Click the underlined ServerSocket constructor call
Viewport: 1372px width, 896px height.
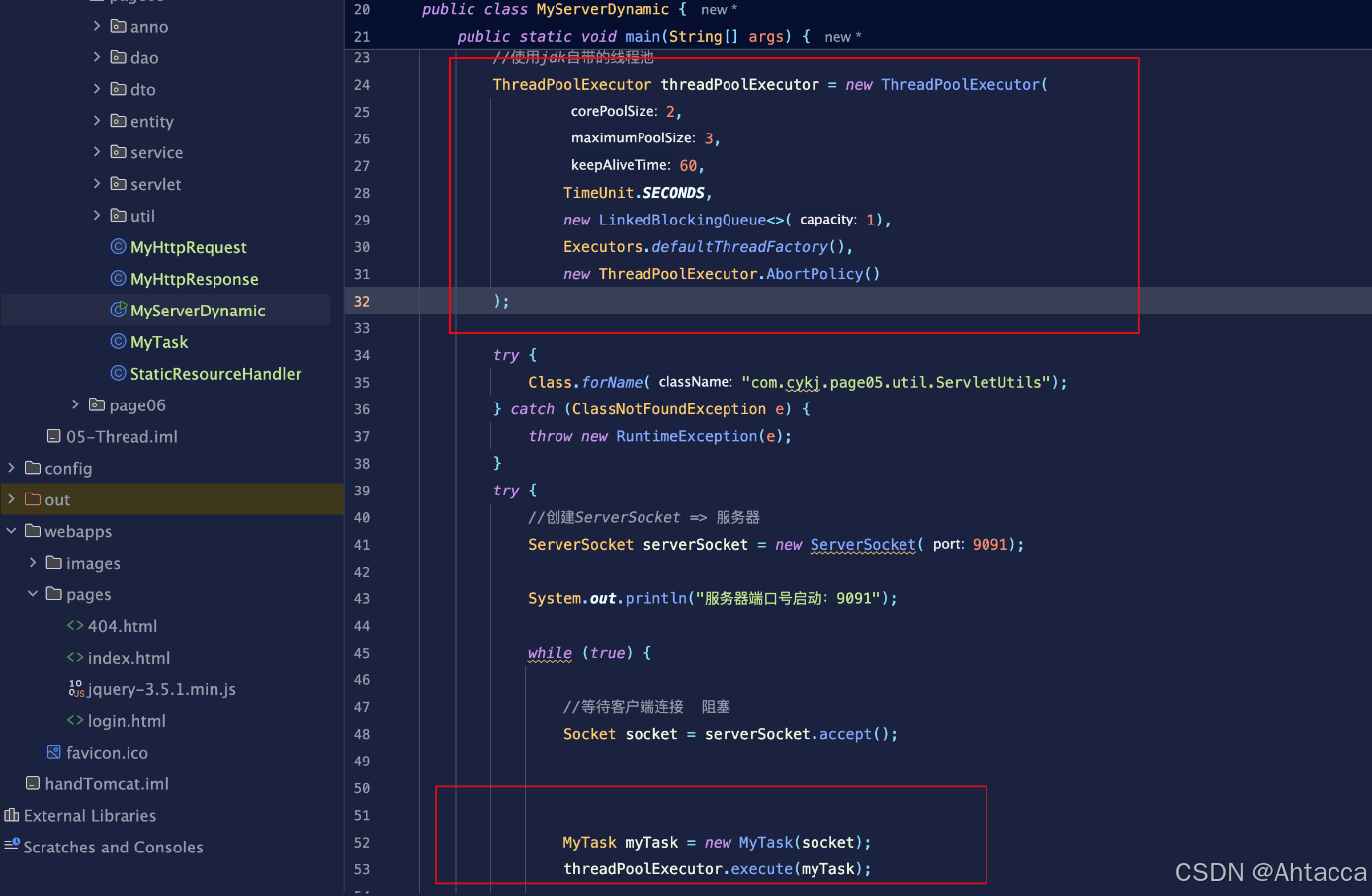tap(863, 545)
